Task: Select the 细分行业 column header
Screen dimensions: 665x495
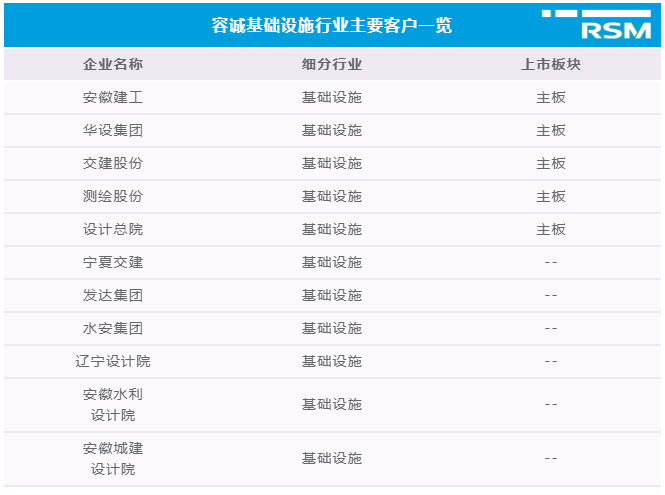Action: (332, 64)
